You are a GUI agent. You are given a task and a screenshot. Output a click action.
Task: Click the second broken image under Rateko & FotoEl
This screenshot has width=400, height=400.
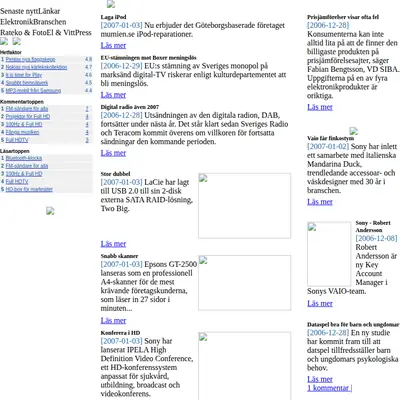tap(17, 41)
